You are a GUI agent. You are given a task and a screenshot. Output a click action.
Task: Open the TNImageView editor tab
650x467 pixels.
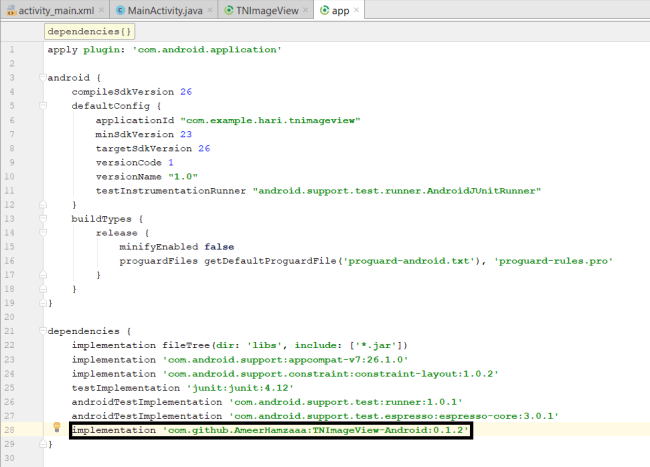click(267, 10)
